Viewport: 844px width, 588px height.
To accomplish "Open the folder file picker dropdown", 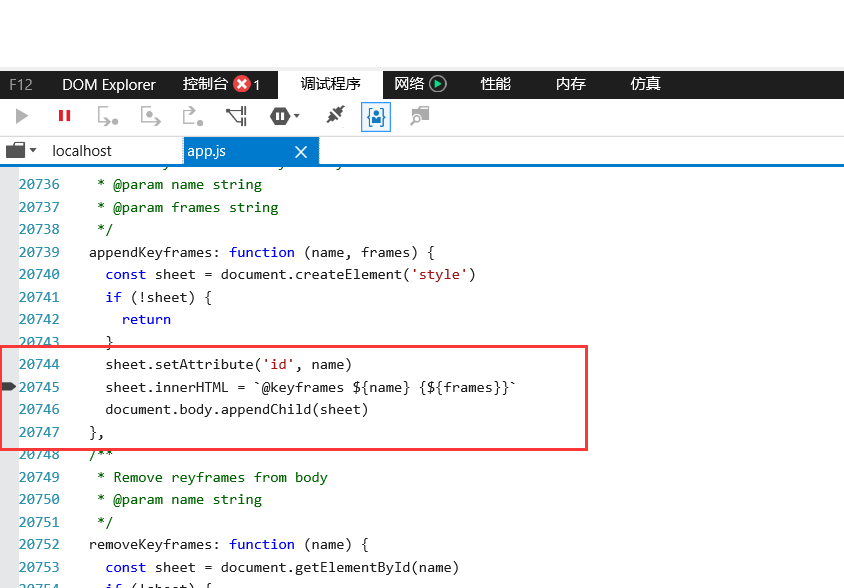I will [x=21, y=151].
